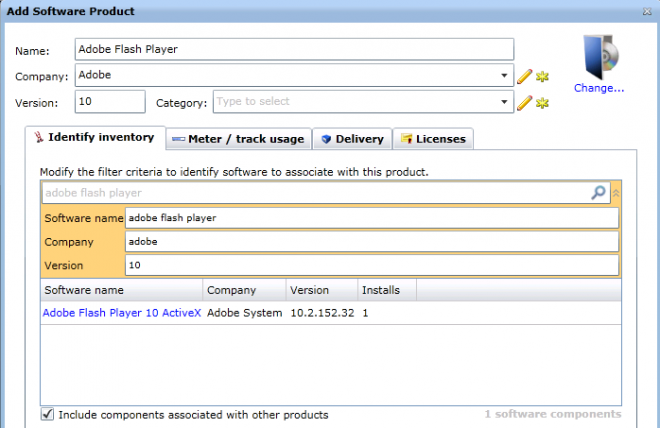Viewport: 660px width, 428px height.
Task: Click the 10.2.152.32 version cell
Action: (x=322, y=313)
